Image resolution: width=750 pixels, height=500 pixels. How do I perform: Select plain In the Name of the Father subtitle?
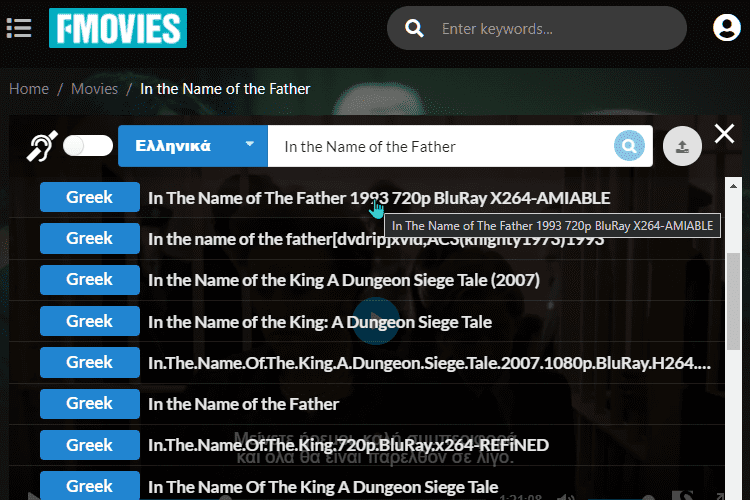click(x=243, y=404)
